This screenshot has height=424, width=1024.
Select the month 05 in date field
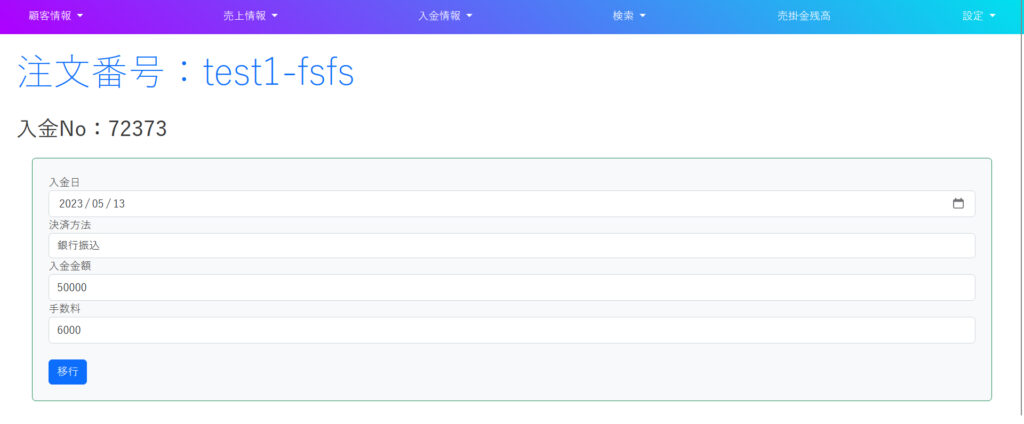[98, 204]
